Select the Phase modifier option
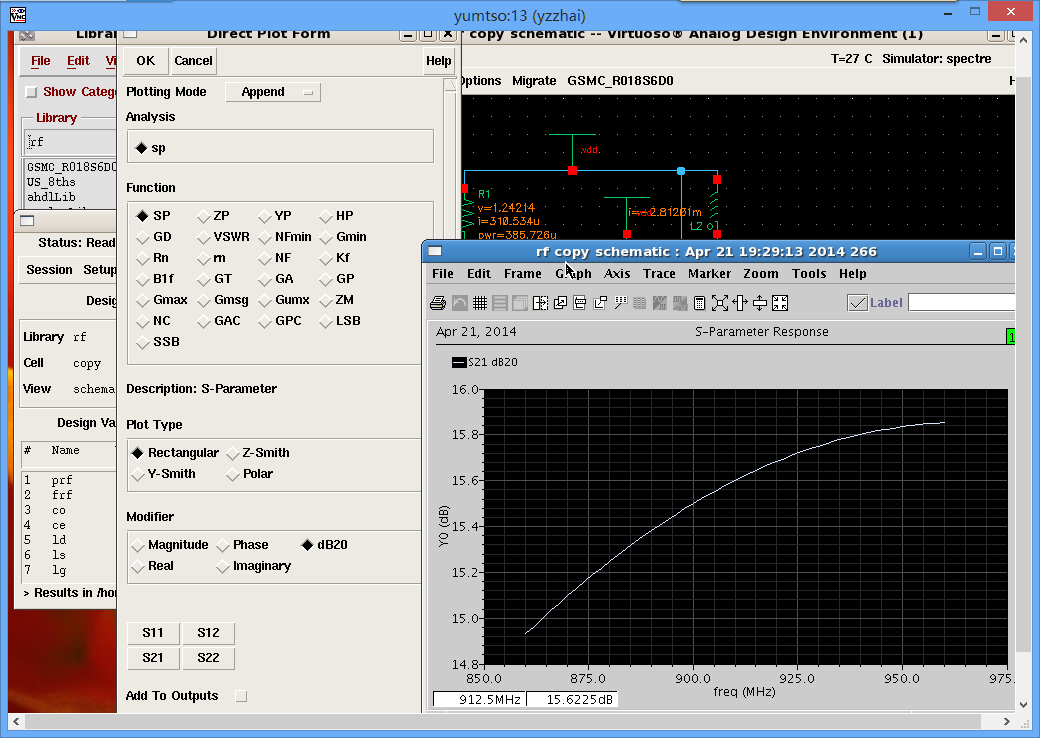 (x=223, y=545)
